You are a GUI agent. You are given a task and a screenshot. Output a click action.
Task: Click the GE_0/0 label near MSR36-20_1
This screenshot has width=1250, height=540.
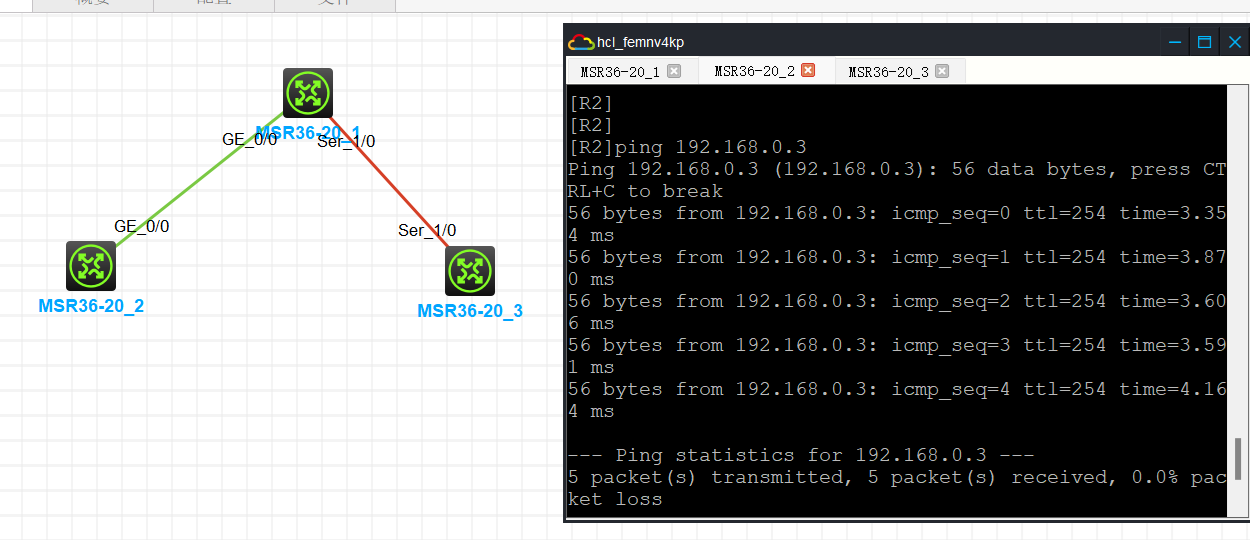[x=249, y=140]
